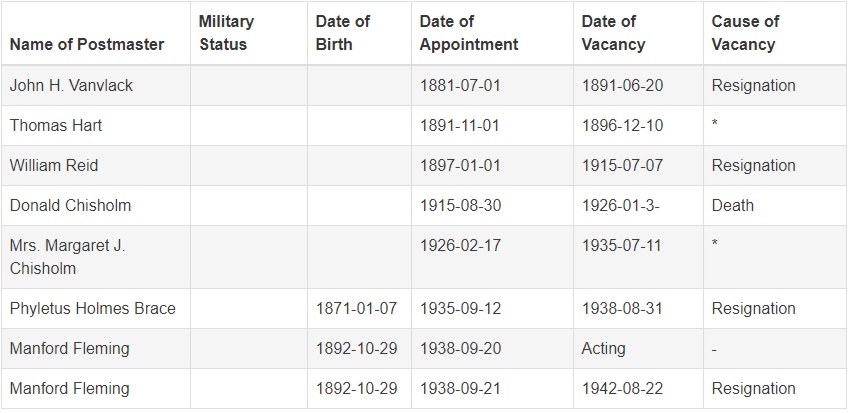Select the William Reid name cell
Screen dimensions: 851x413
54,166
